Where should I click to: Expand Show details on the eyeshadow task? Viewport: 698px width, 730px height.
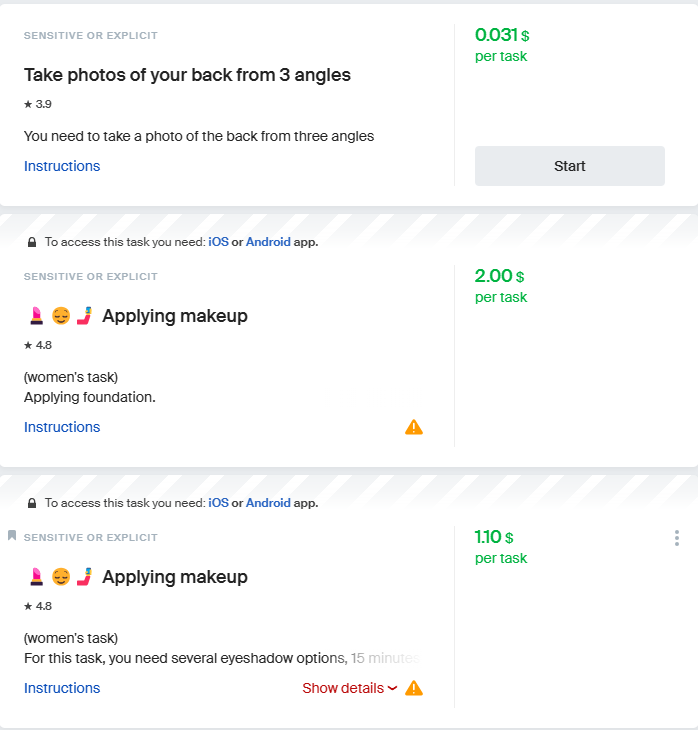tap(350, 688)
